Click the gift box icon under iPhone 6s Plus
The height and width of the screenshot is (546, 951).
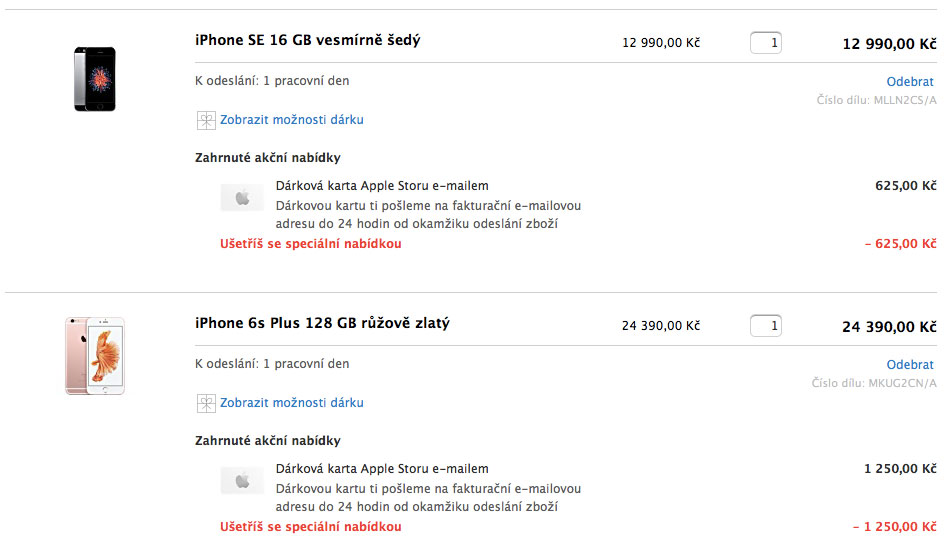(x=206, y=403)
